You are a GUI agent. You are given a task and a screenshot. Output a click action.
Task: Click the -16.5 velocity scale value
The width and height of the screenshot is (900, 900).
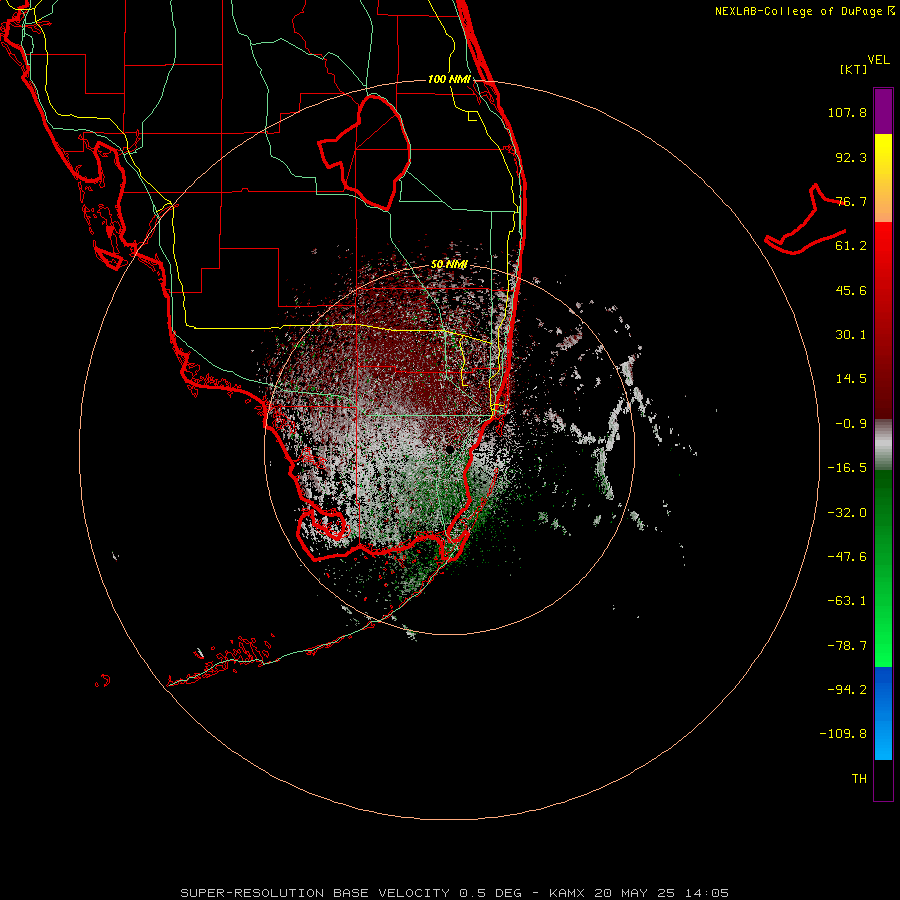pyautogui.click(x=847, y=468)
